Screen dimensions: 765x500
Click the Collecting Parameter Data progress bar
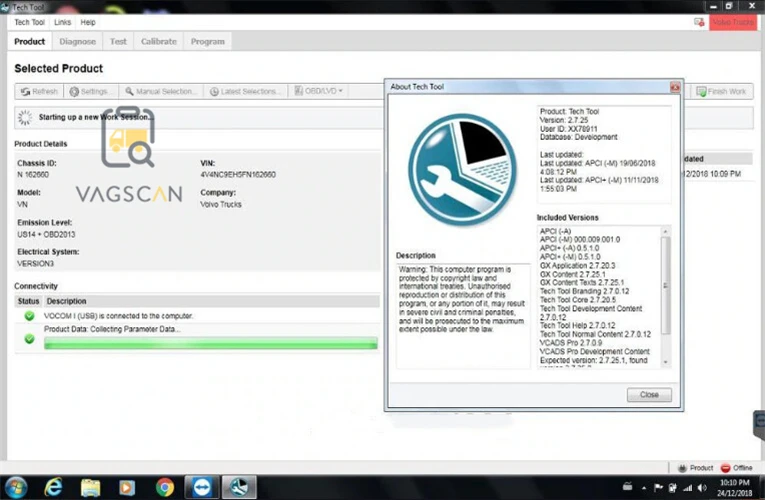(211, 343)
